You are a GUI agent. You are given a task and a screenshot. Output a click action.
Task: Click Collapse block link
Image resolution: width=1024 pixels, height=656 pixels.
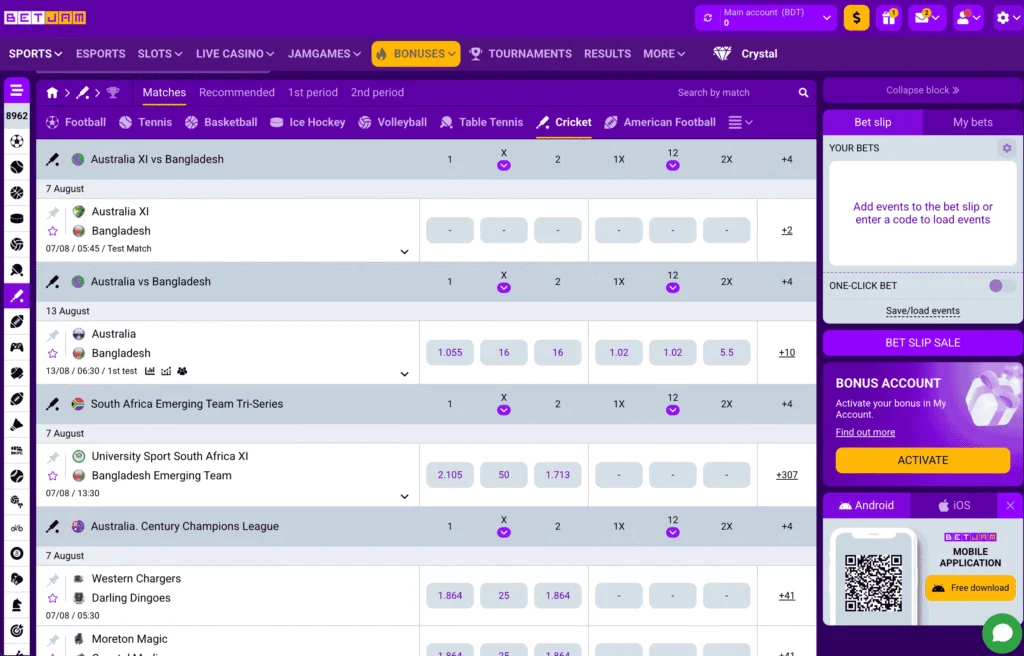tap(923, 90)
